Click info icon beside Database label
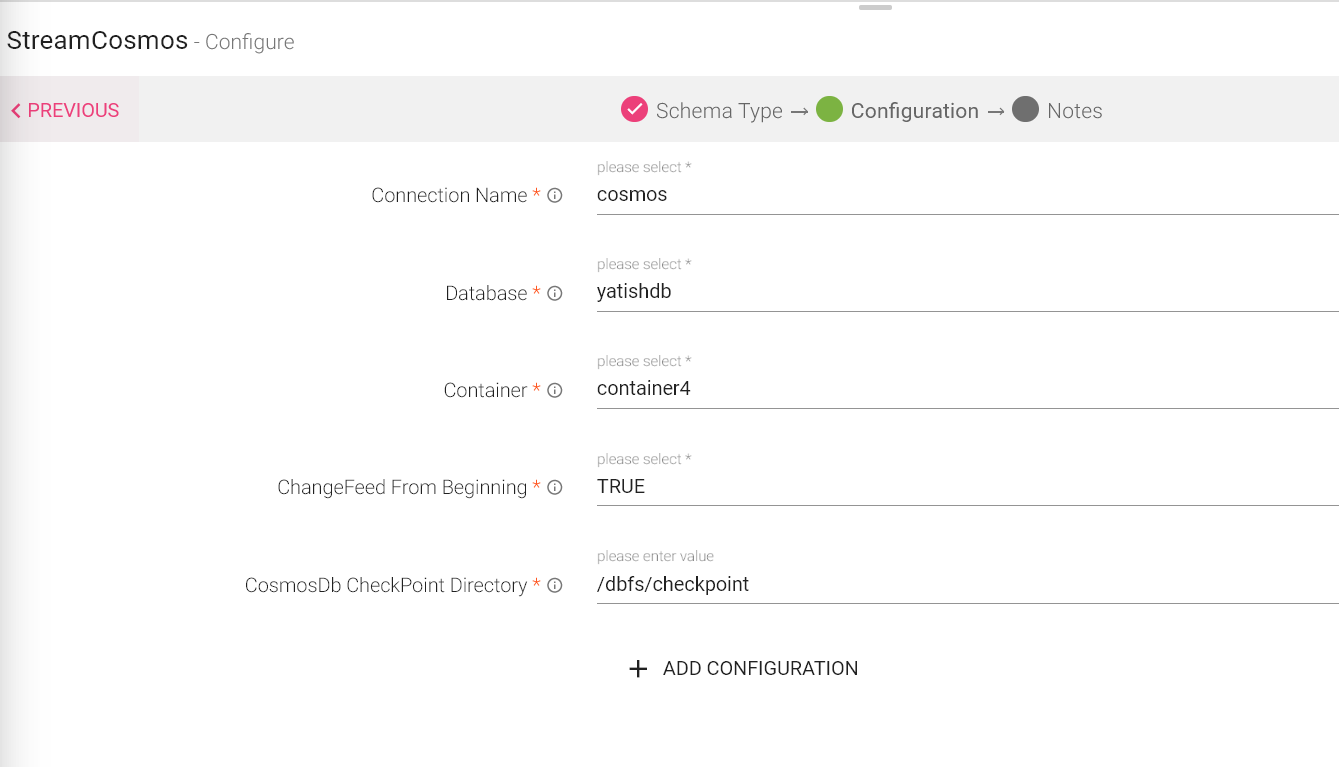This screenshot has width=1339, height=767. [x=555, y=294]
